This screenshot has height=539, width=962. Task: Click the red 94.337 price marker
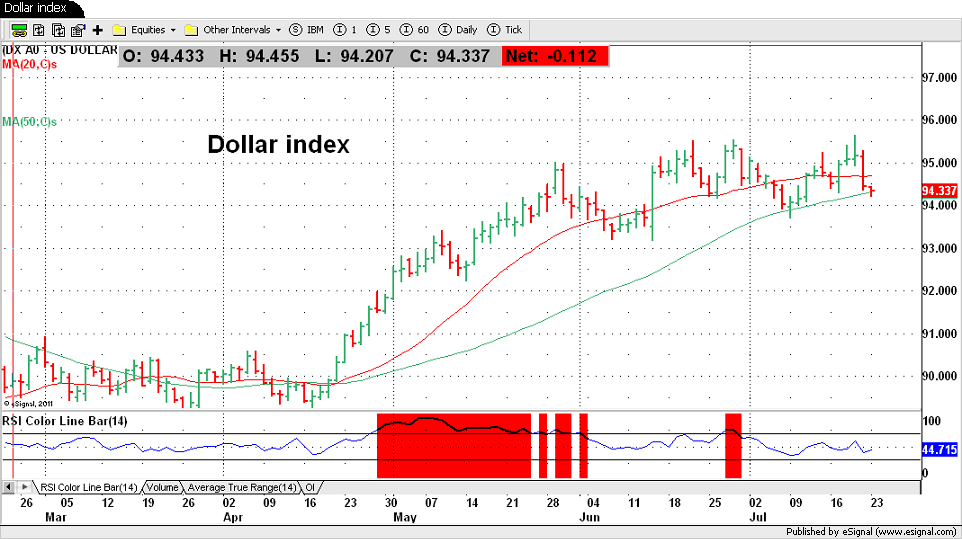pos(939,191)
